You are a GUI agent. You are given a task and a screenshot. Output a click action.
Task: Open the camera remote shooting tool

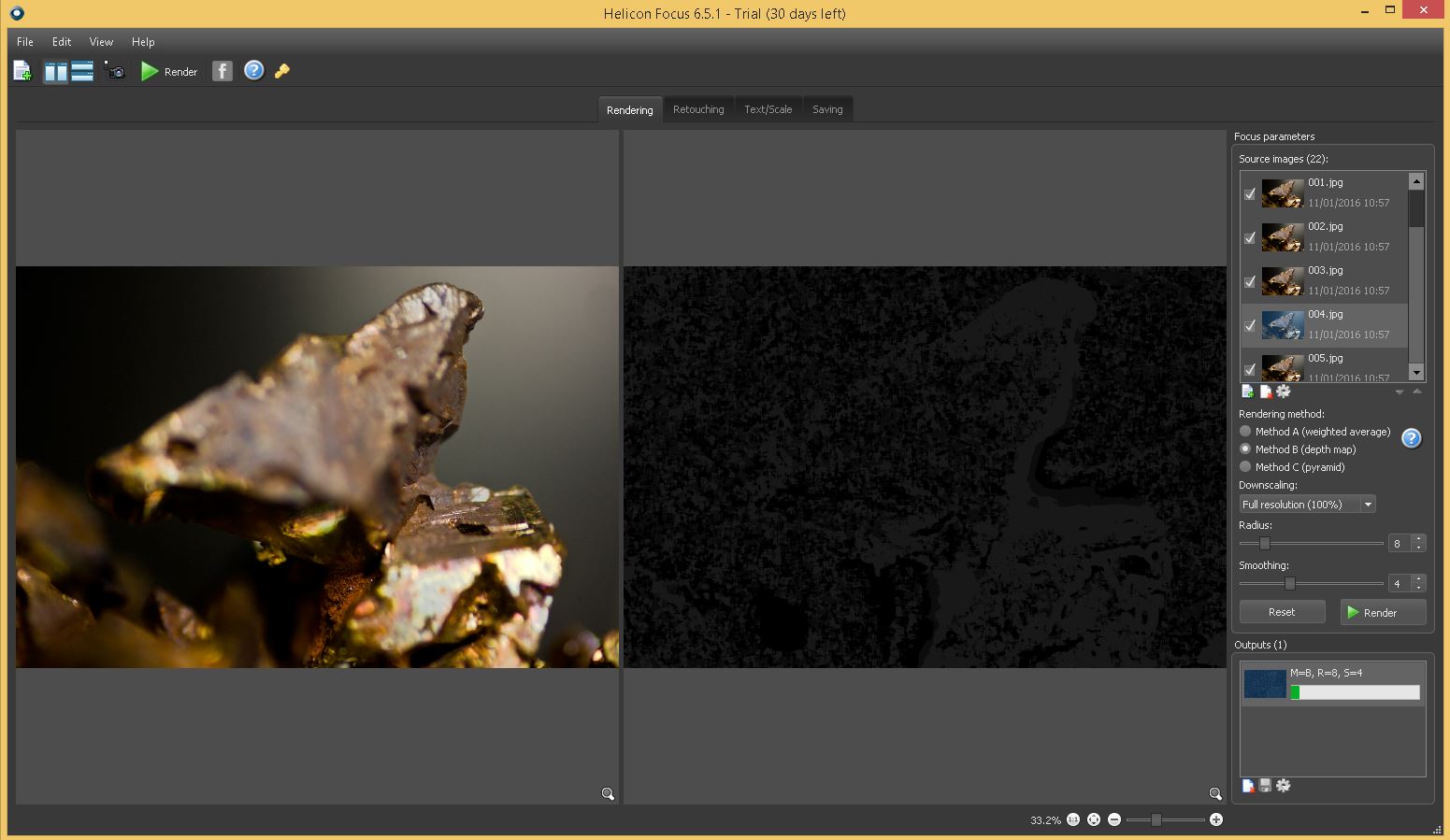[x=115, y=71]
